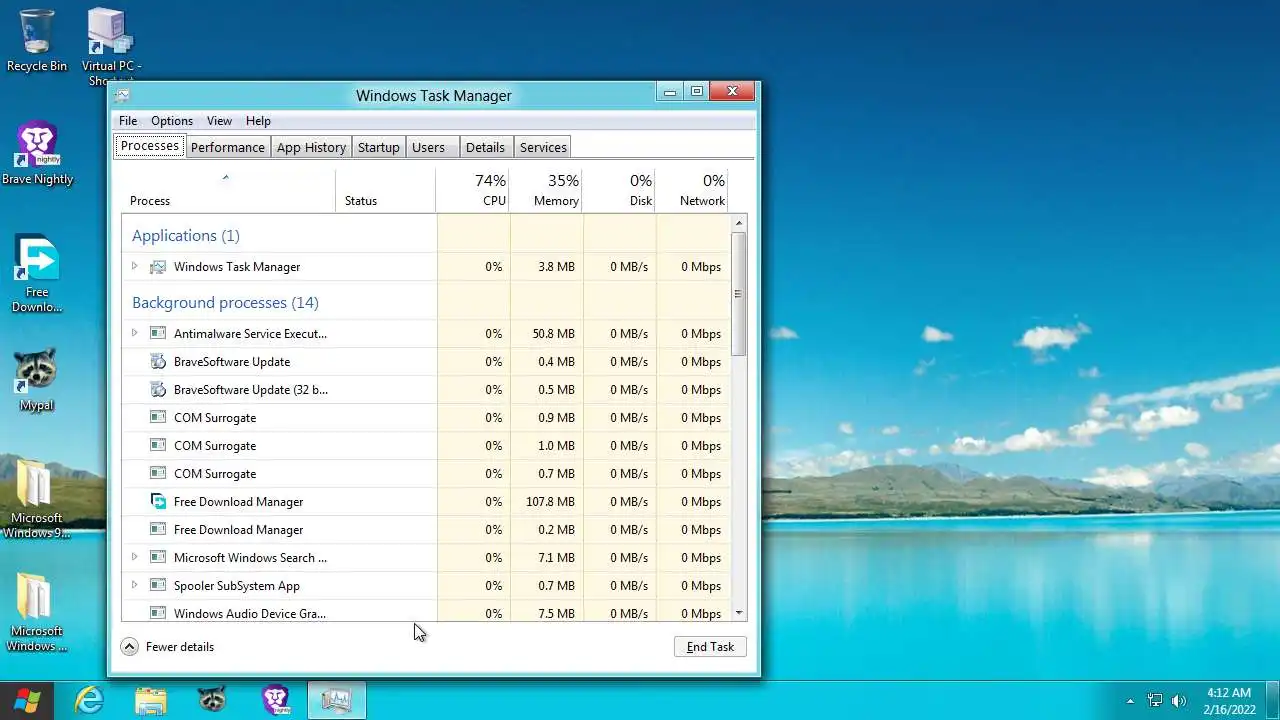1280x720 pixels.
Task: Open the volume speaker tray icon
Action: click(1179, 701)
